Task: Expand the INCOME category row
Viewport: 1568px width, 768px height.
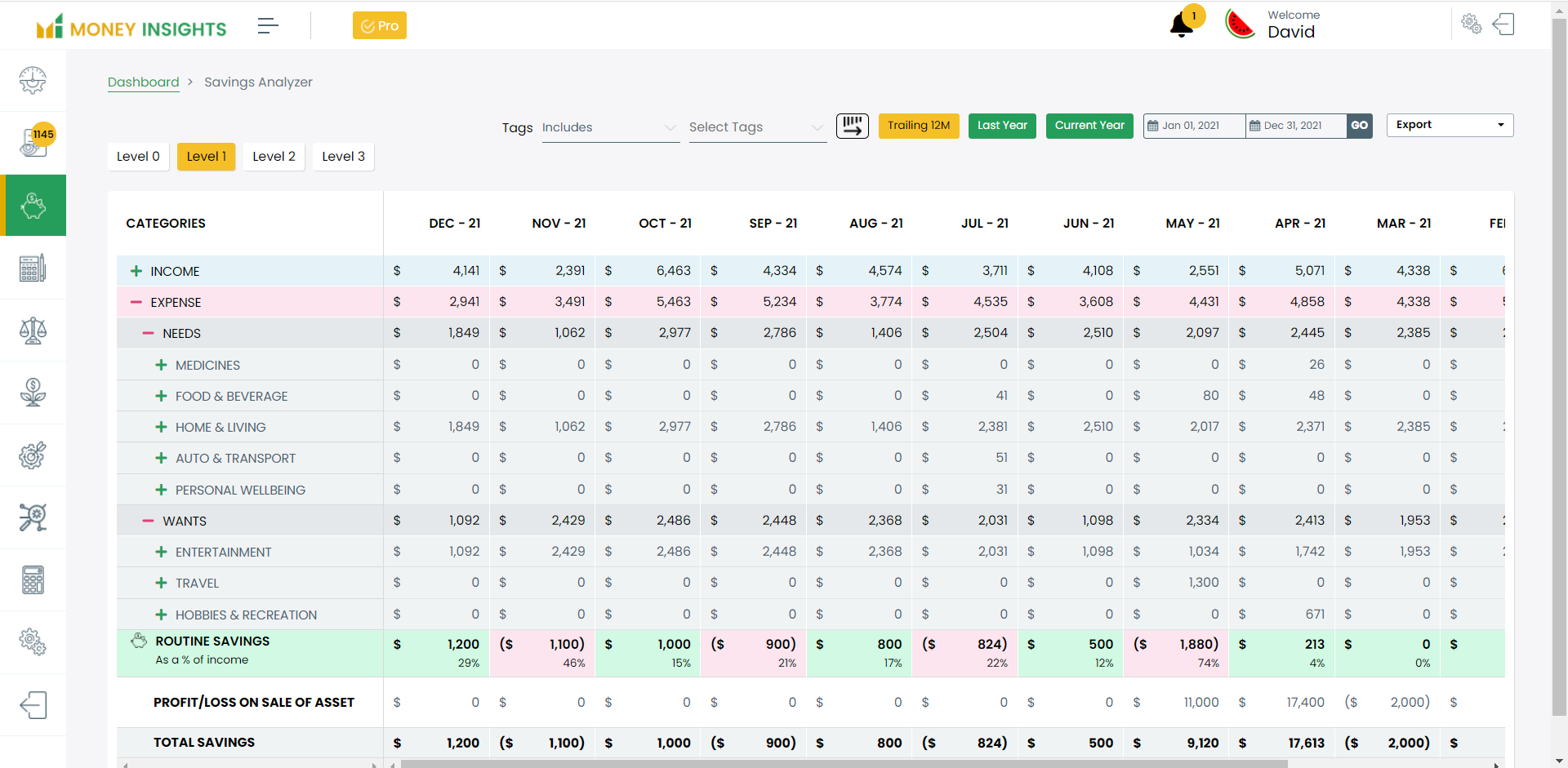Action: (136, 271)
